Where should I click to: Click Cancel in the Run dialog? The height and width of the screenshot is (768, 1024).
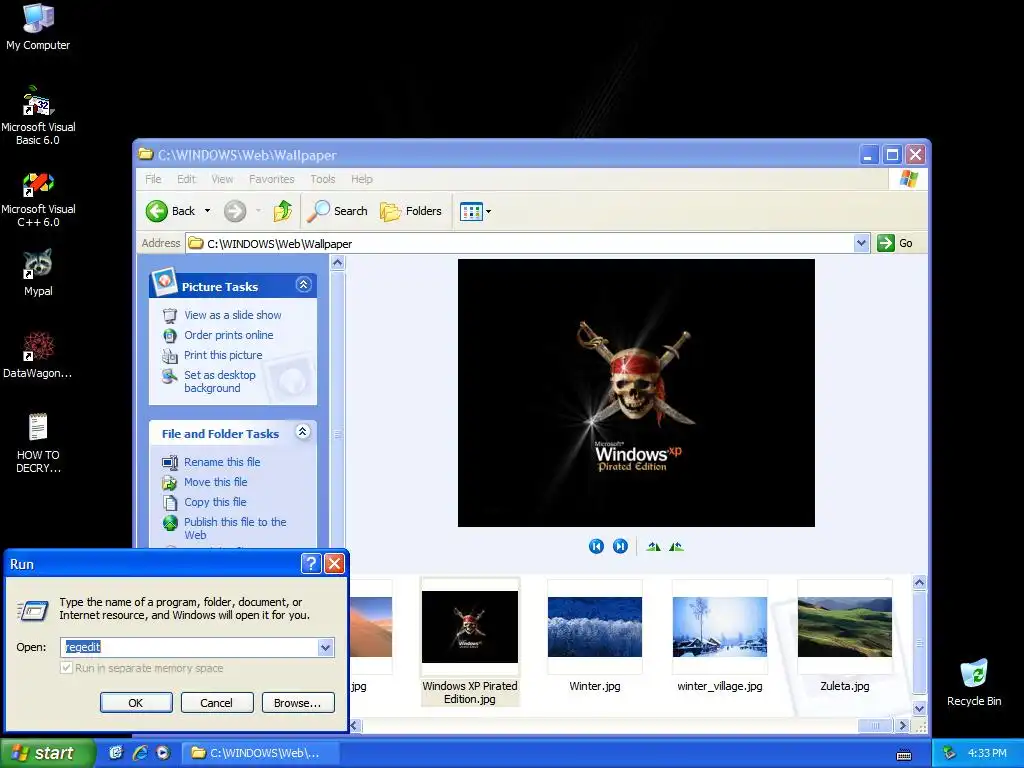pyautogui.click(x=216, y=703)
